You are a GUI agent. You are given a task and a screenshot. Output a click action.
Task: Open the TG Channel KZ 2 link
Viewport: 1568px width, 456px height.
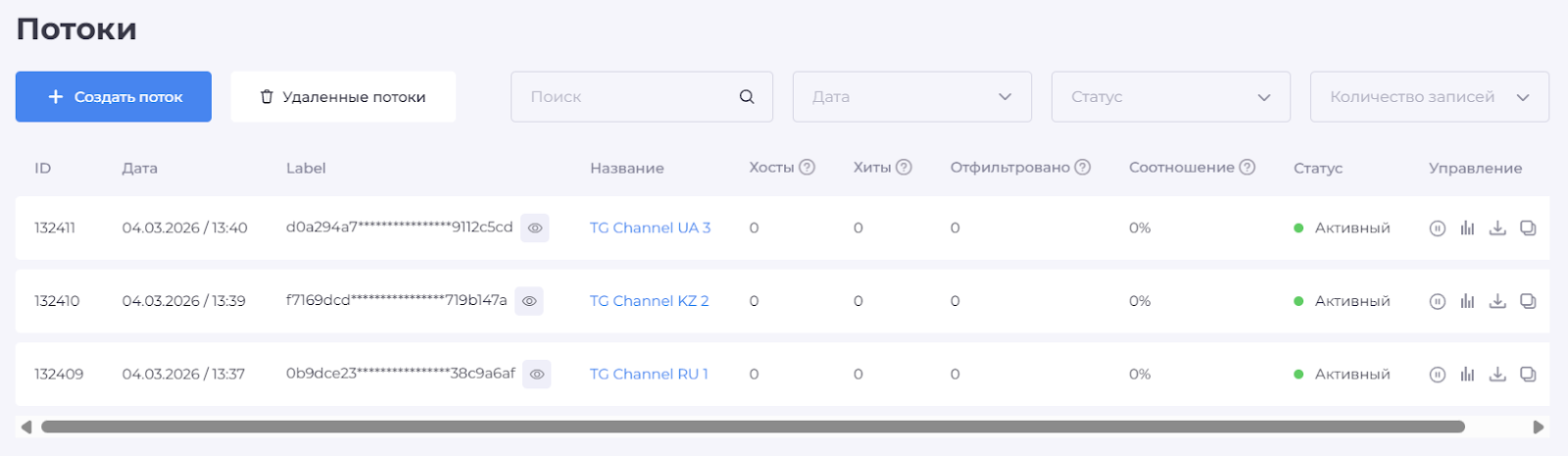pos(649,301)
